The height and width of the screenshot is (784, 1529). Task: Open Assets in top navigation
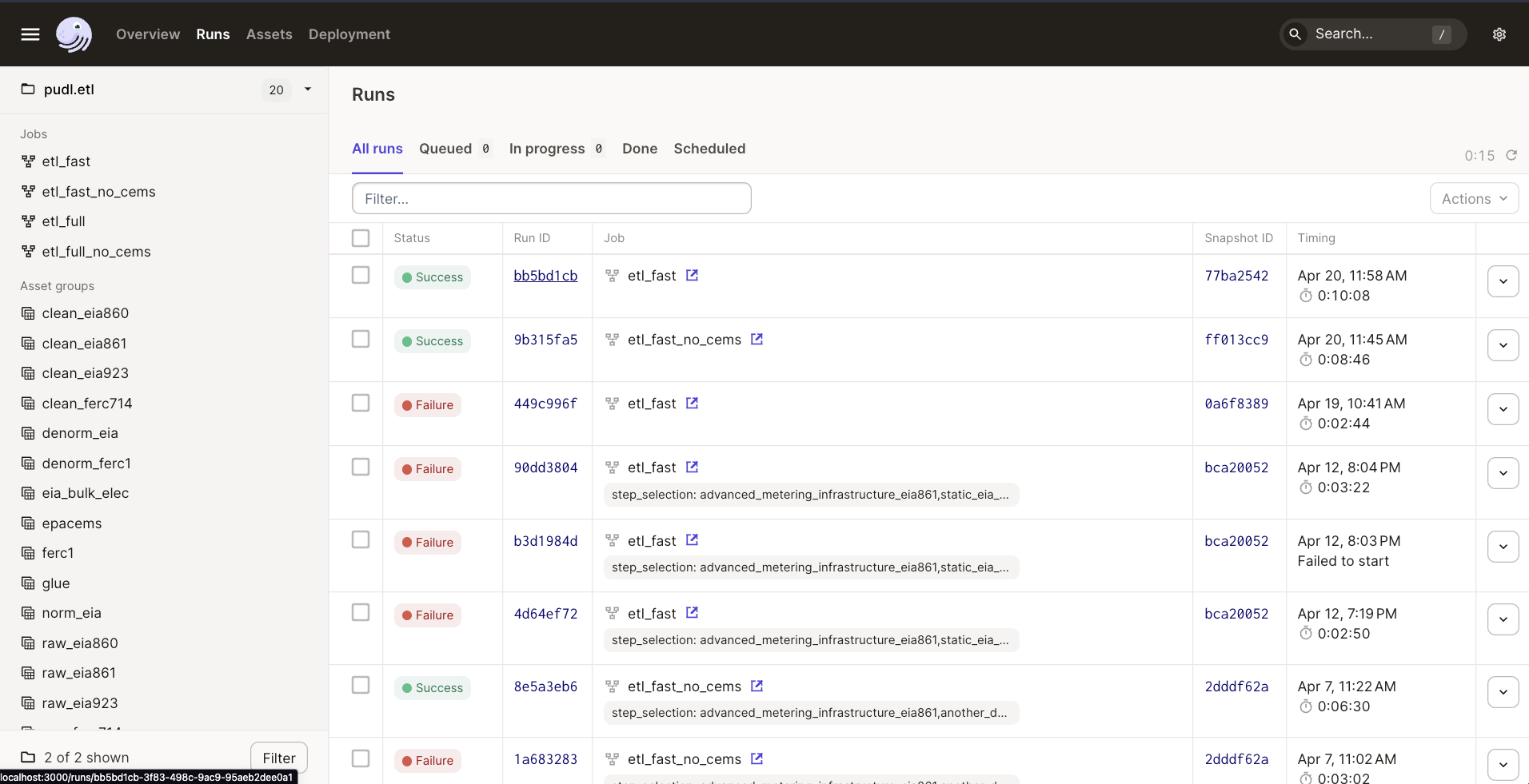pos(269,34)
